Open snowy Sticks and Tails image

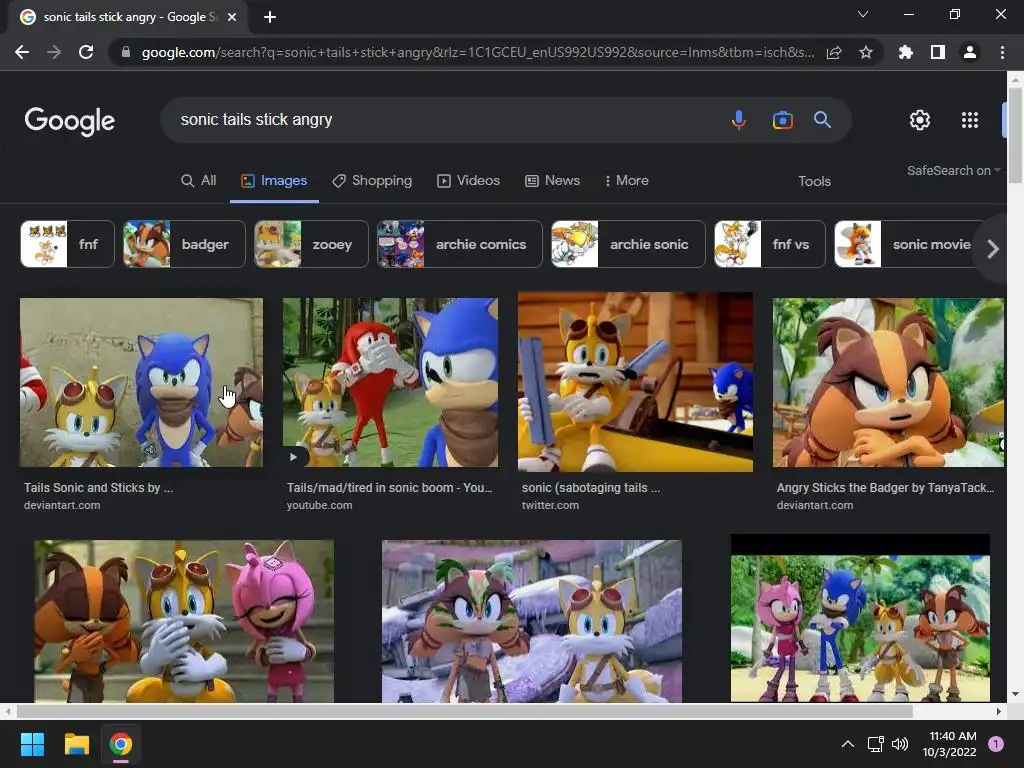pos(532,621)
